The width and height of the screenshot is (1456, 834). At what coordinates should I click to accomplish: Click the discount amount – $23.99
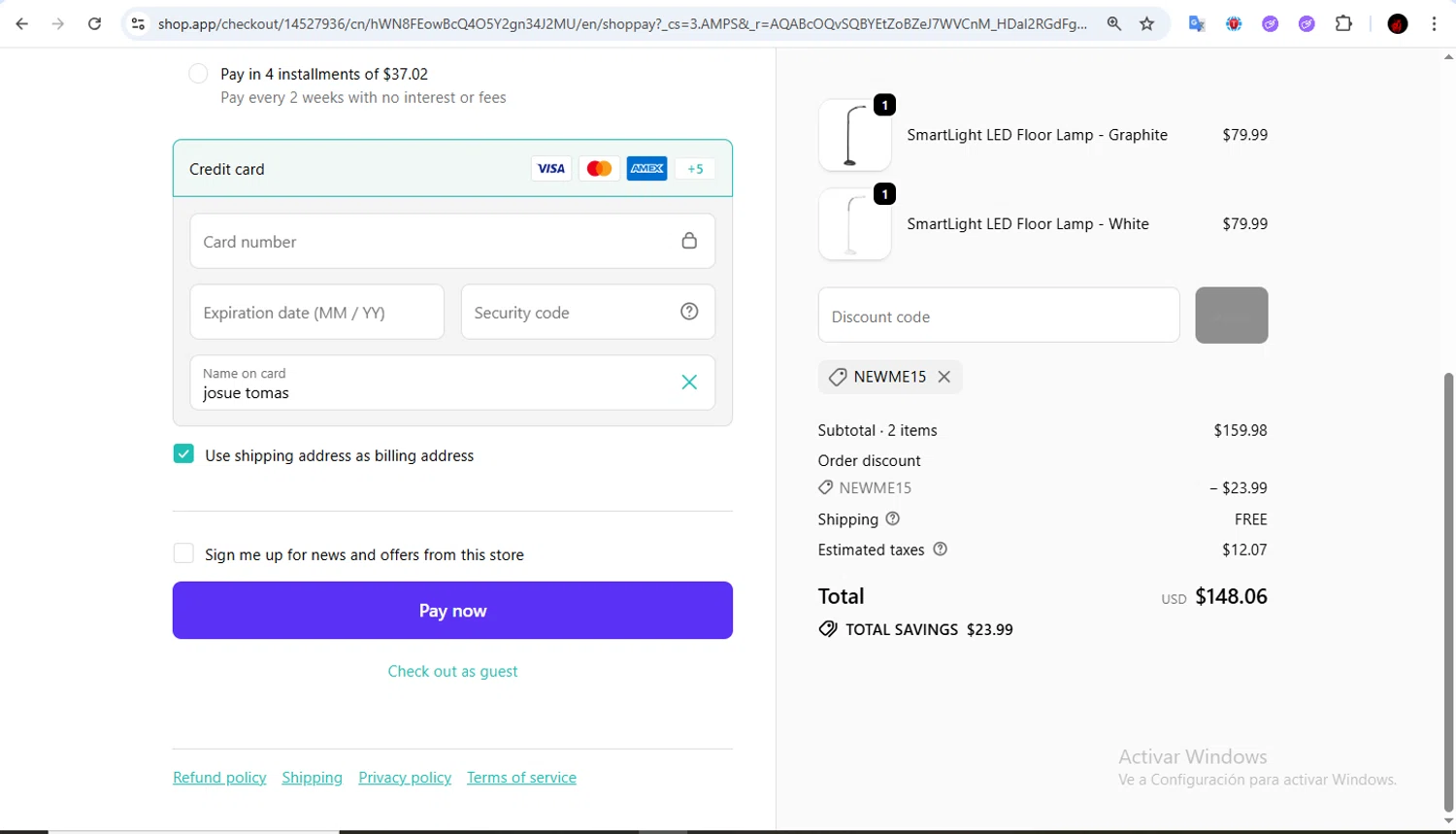coord(1239,487)
